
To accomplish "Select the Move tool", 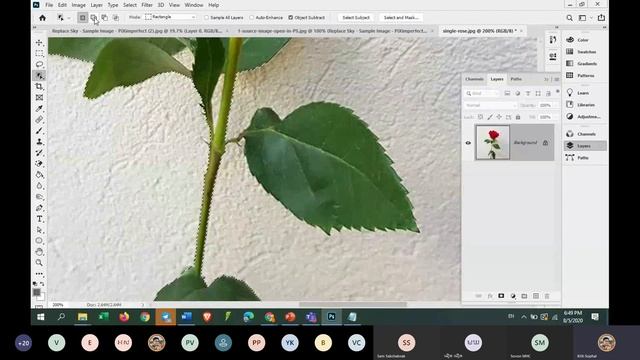I will pyautogui.click(x=39, y=42).
